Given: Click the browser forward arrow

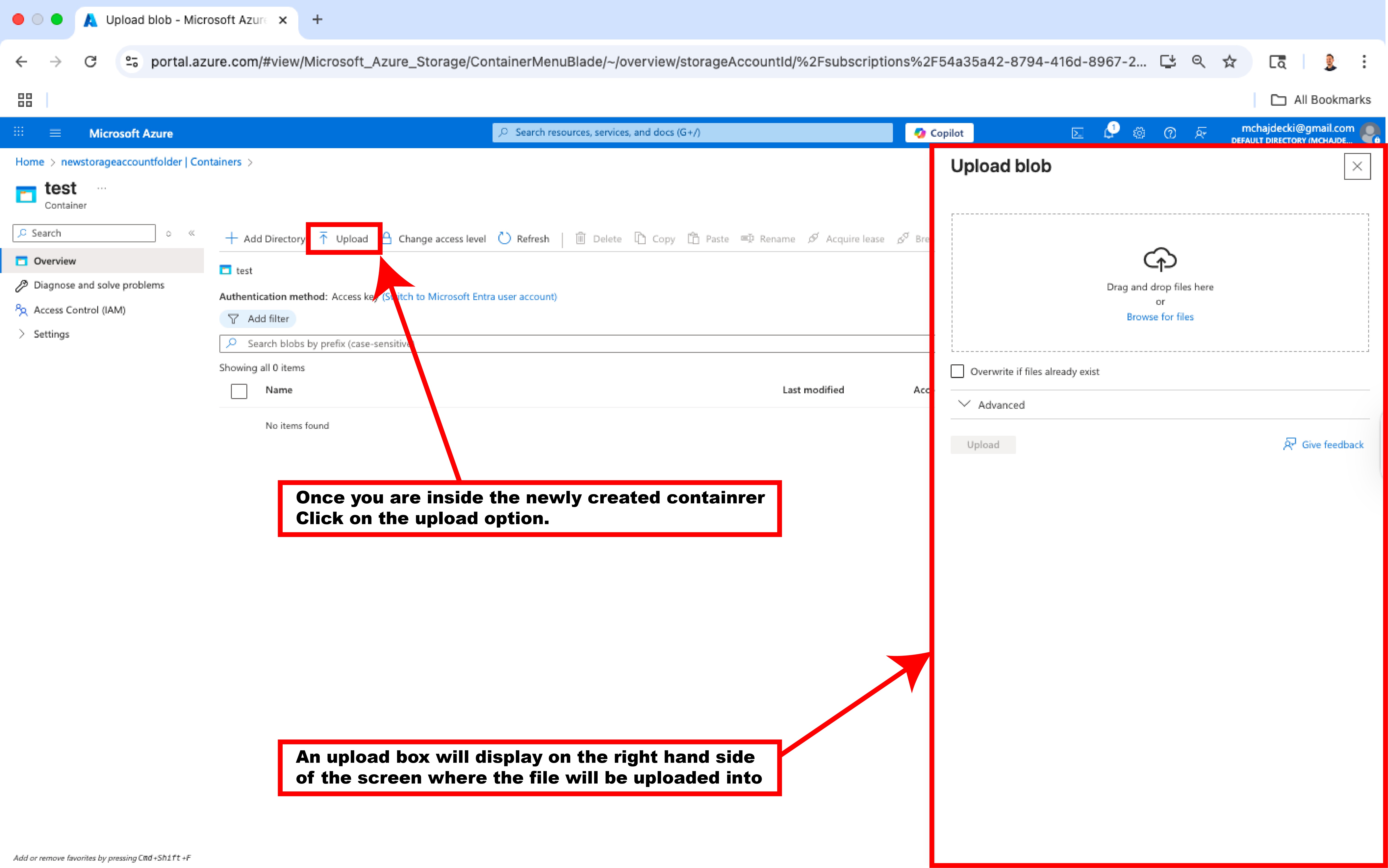Looking at the screenshot, I should coord(56,61).
